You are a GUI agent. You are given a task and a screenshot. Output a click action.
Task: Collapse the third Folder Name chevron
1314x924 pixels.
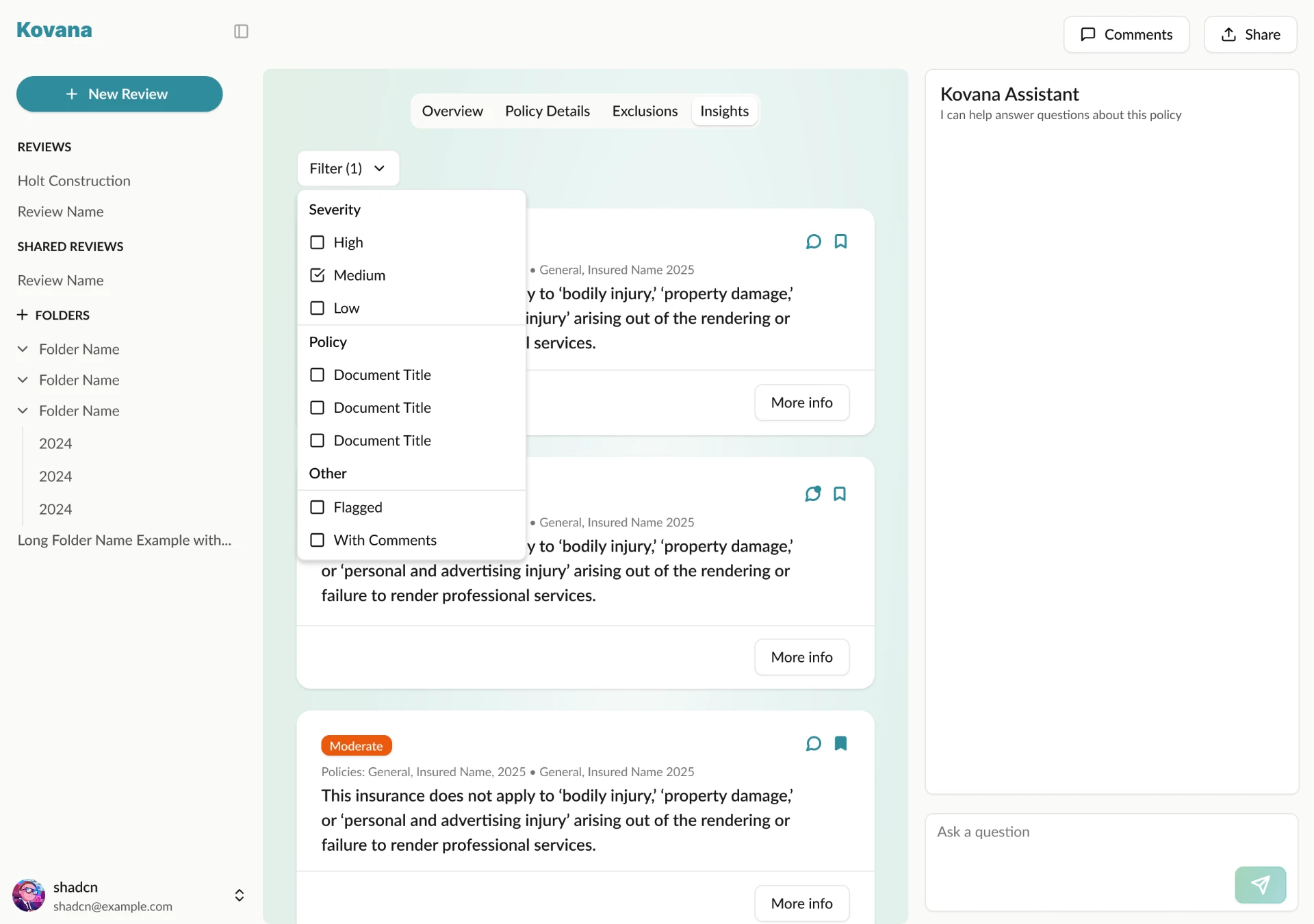click(23, 411)
